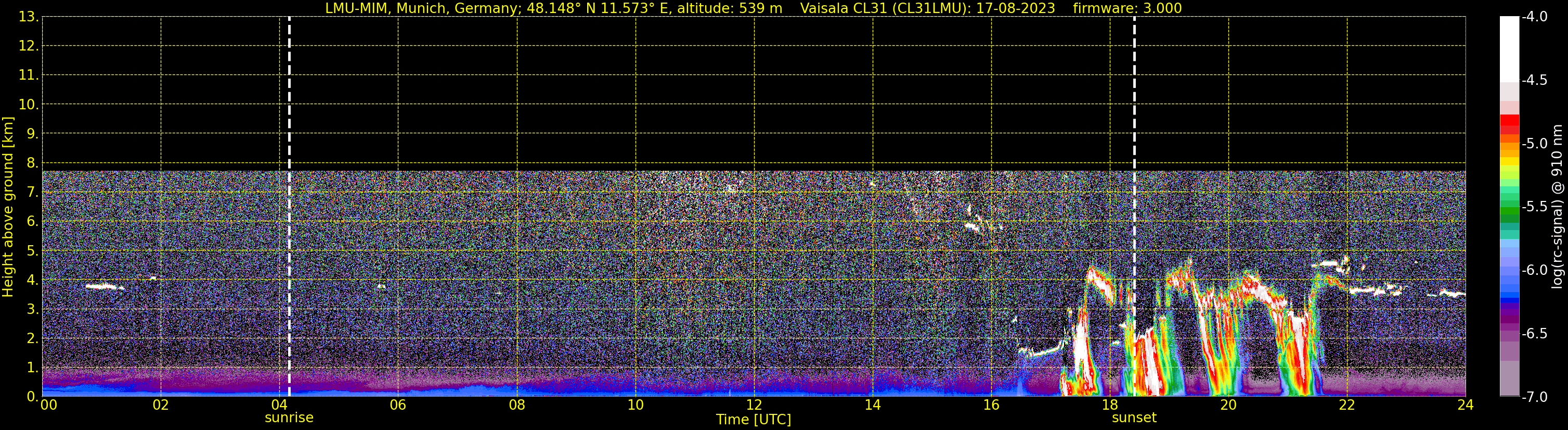This screenshot has width=1568, height=430.
Task: Click the '1.' height axis tick label
Action: tap(32, 367)
